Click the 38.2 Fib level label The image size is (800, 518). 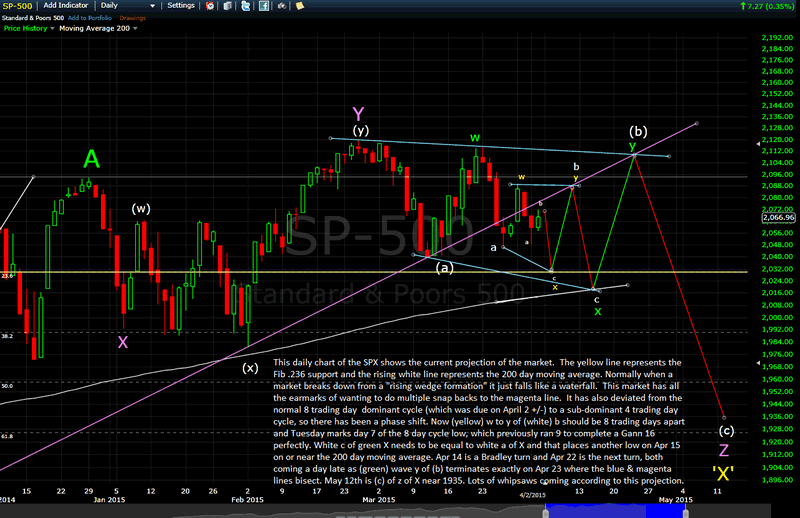pyautogui.click(x=7, y=336)
